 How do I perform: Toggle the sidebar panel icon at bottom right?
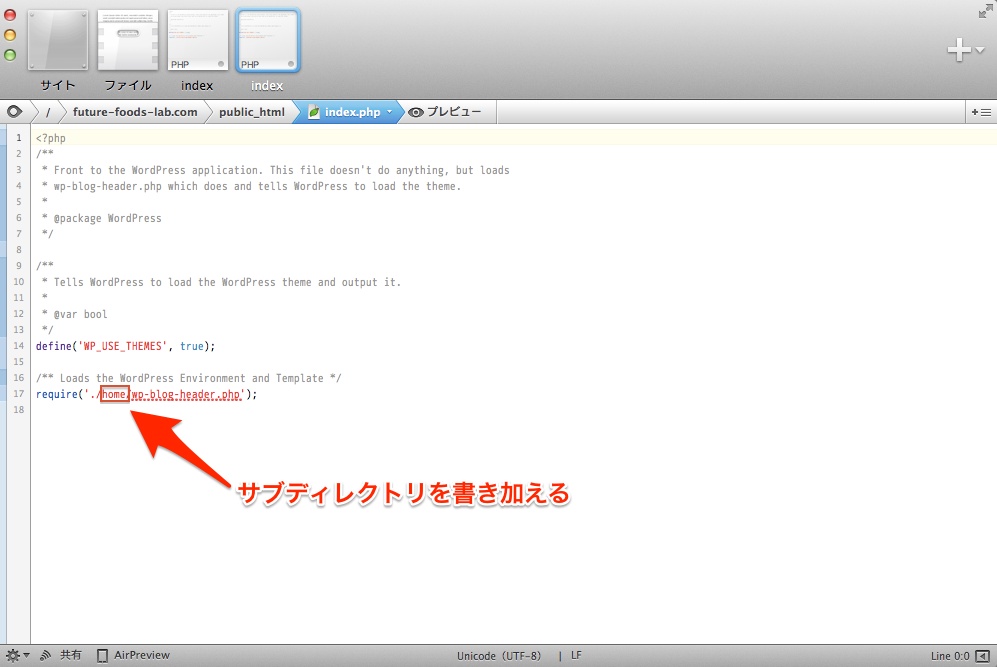point(983,656)
